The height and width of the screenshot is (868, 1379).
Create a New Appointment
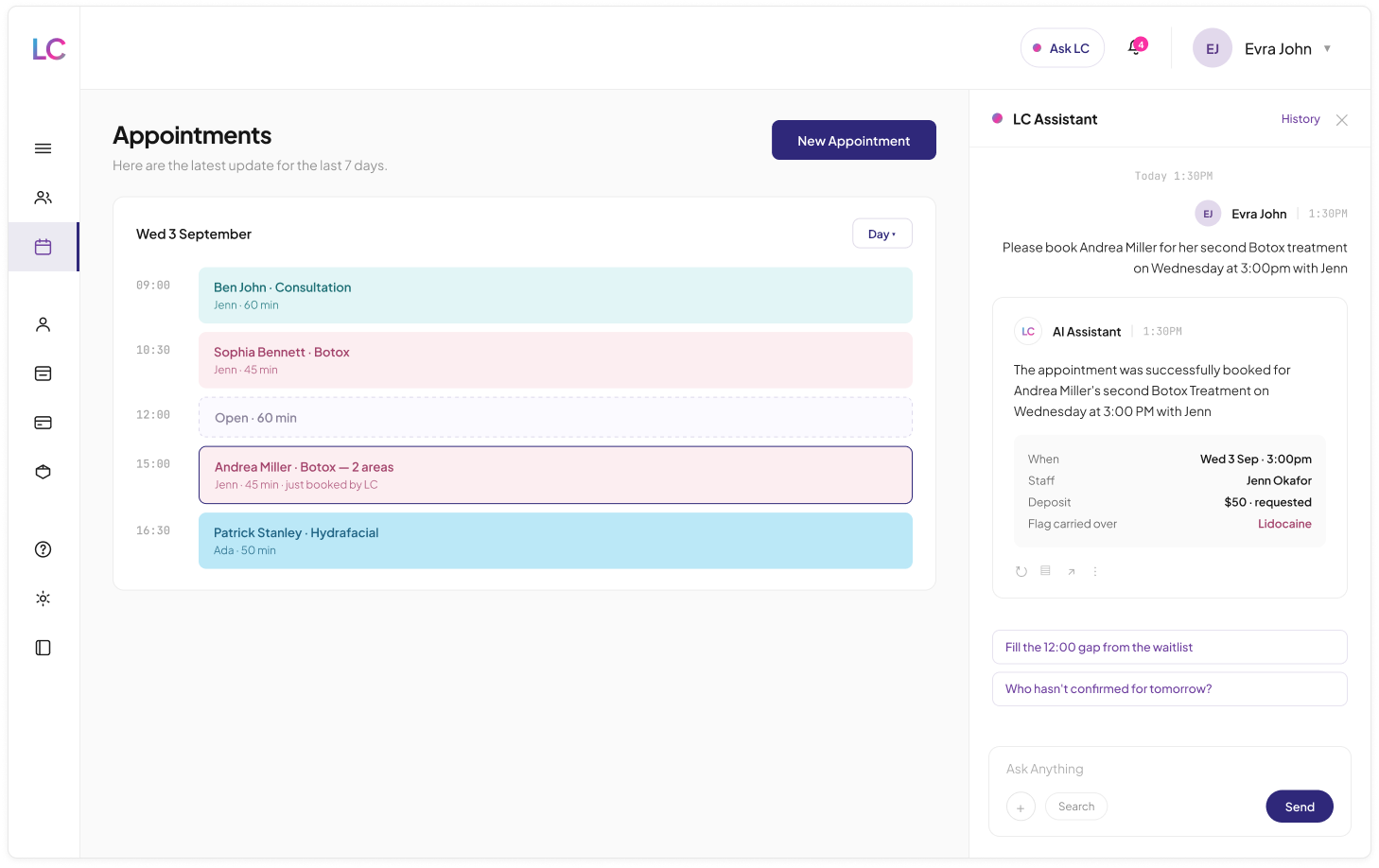[854, 140]
